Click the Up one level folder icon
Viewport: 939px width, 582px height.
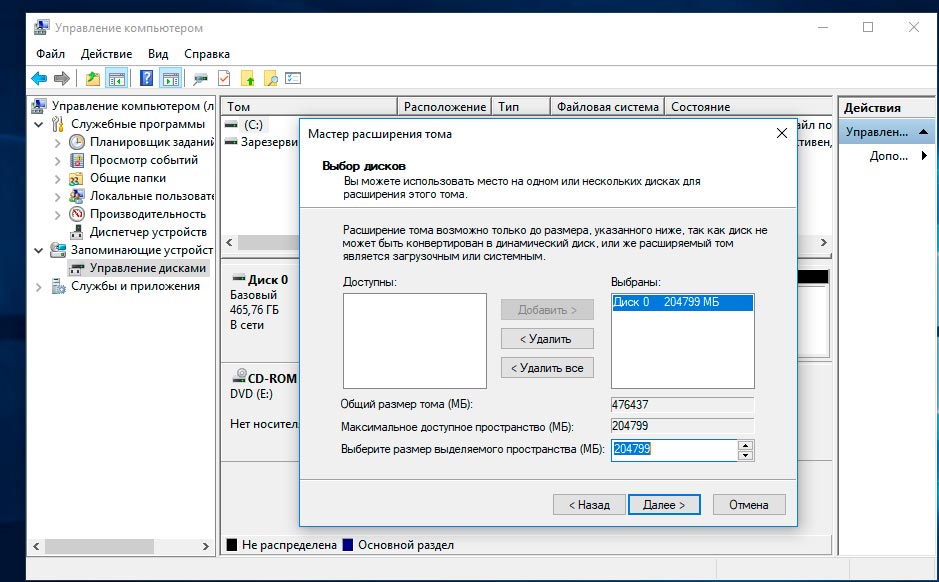93,78
